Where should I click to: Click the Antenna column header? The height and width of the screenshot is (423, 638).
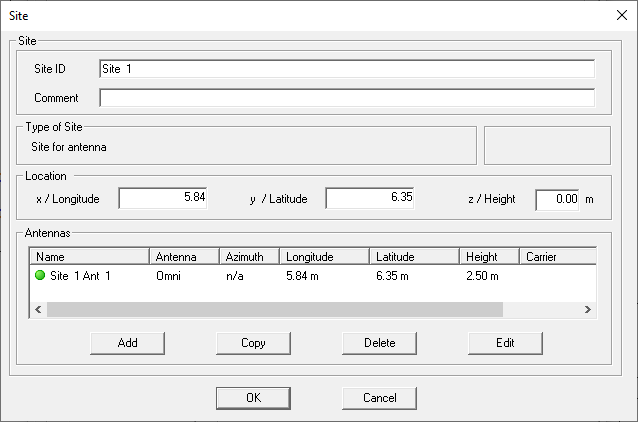[184, 257]
